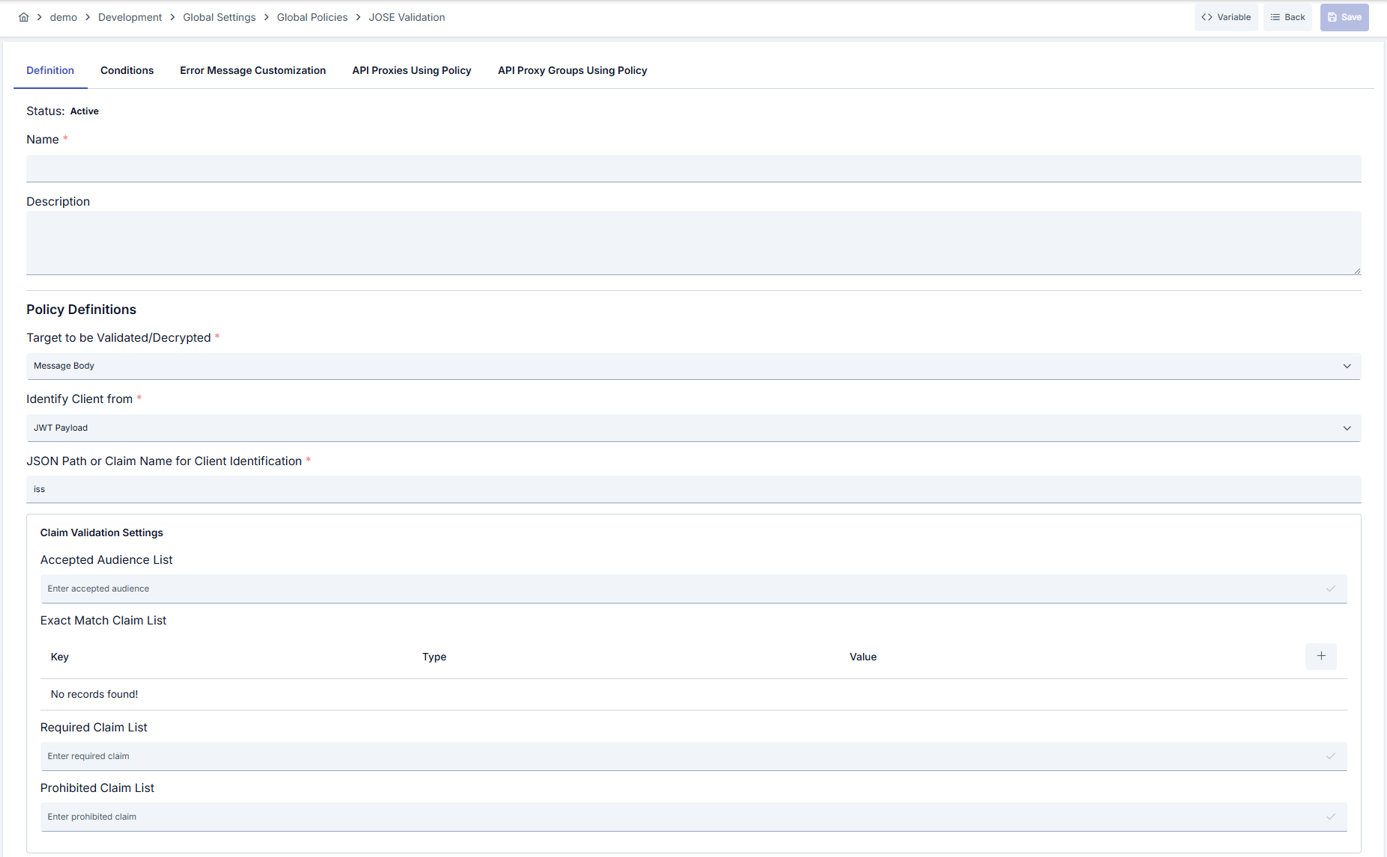Focus the policy Name input field

(x=693, y=168)
